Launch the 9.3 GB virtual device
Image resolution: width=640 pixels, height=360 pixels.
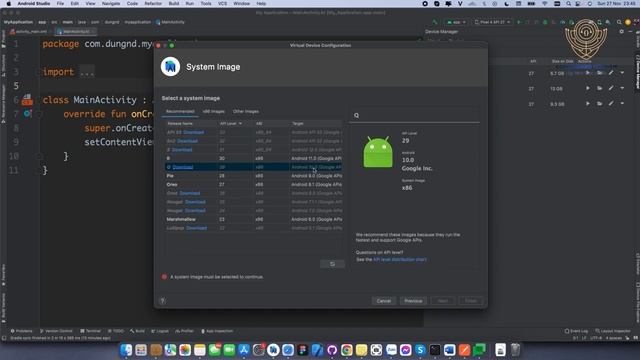click(588, 104)
